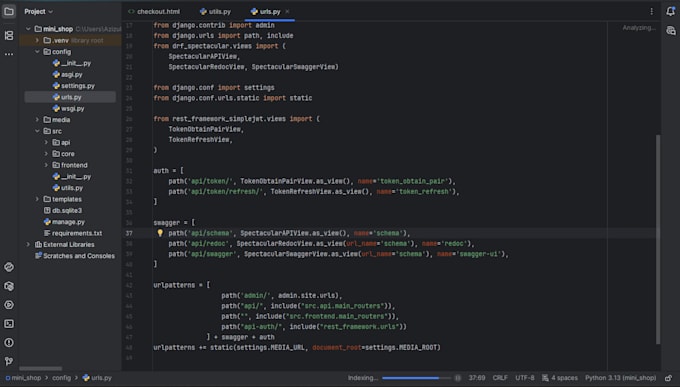This screenshot has width=680, height=387.
Task: Open db.sqlite3 database file
Action: click(x=62, y=210)
